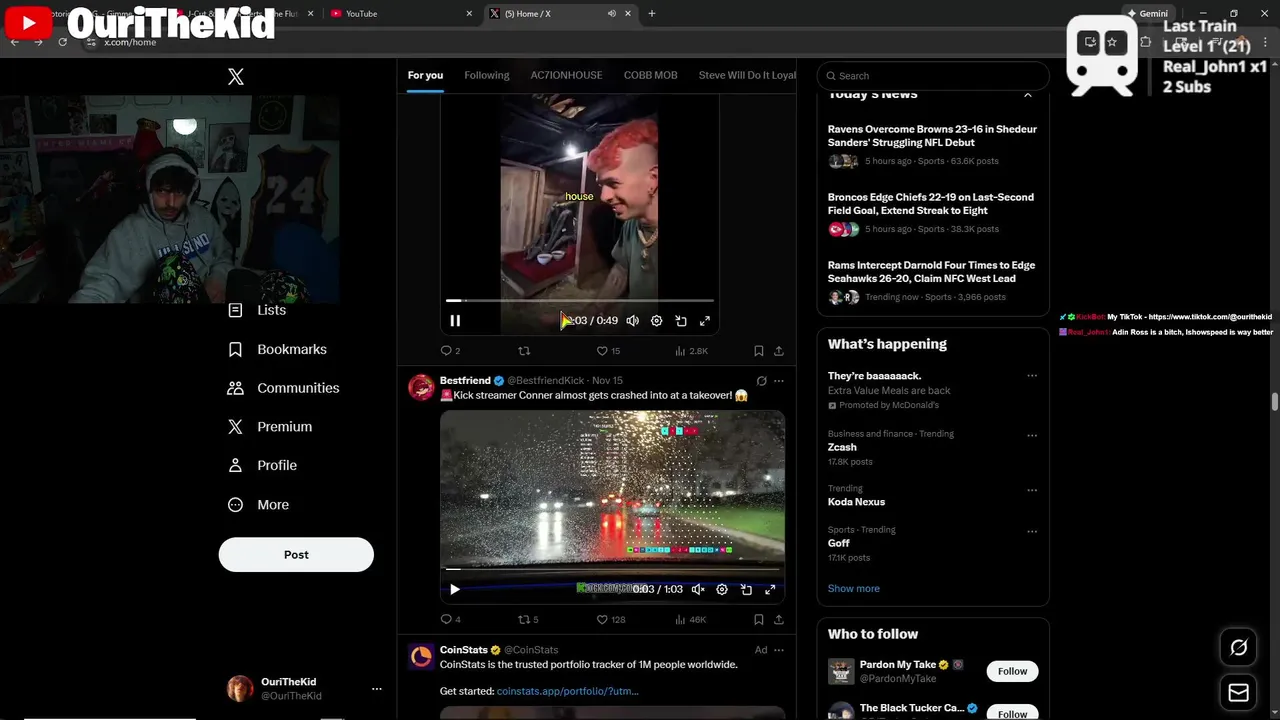Open more options on CoinStats ad
Viewport: 1280px width, 720px height.
click(779, 650)
